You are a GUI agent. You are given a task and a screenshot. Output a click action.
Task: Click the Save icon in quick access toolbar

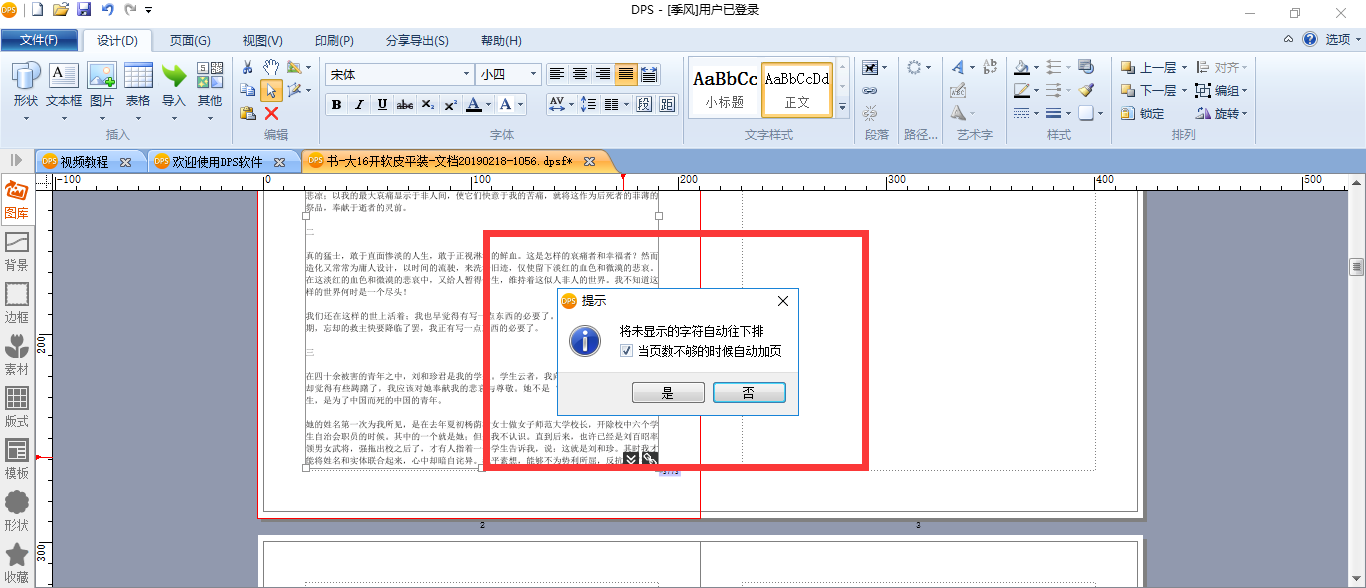click(84, 10)
